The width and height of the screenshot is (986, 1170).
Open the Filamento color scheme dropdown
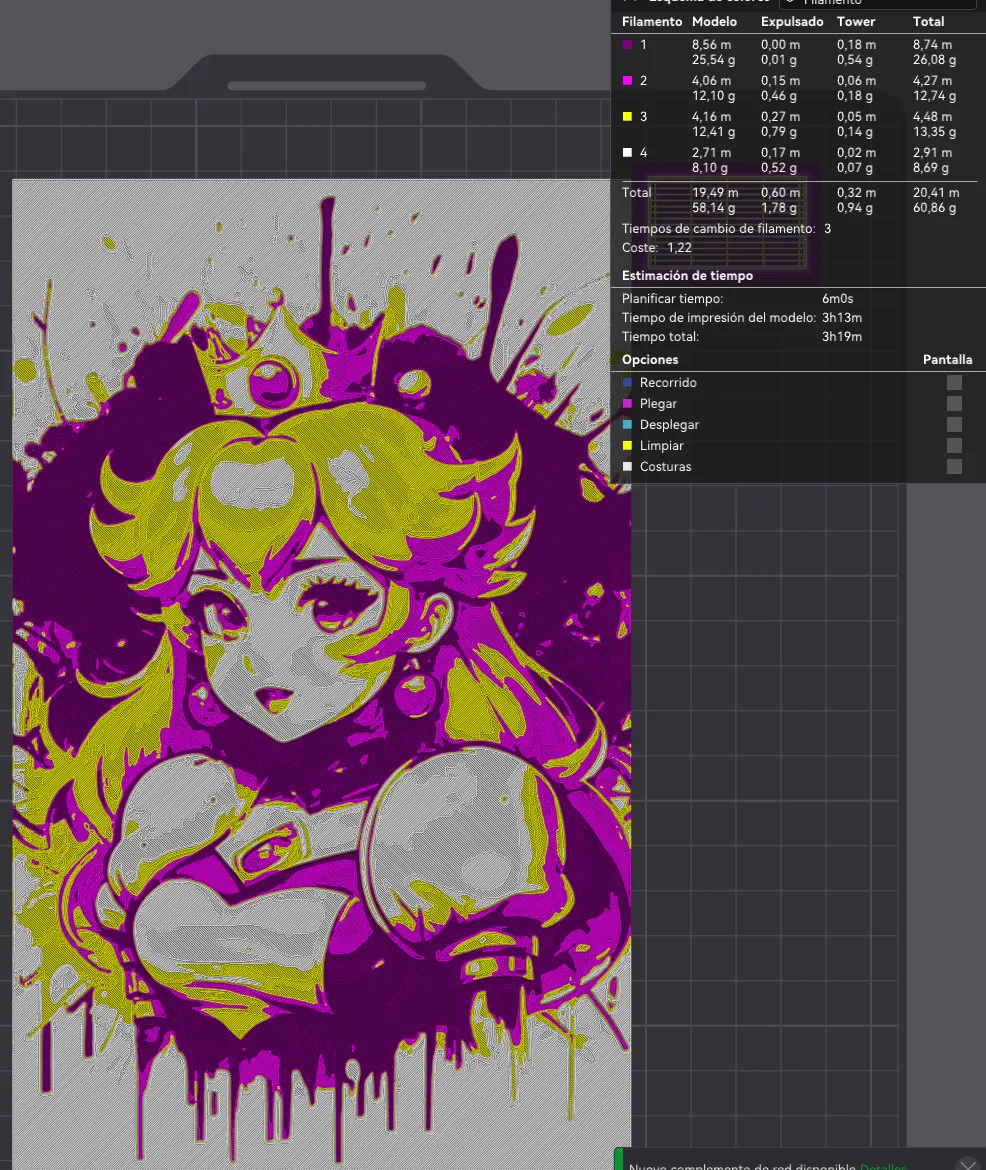tap(877, 3)
